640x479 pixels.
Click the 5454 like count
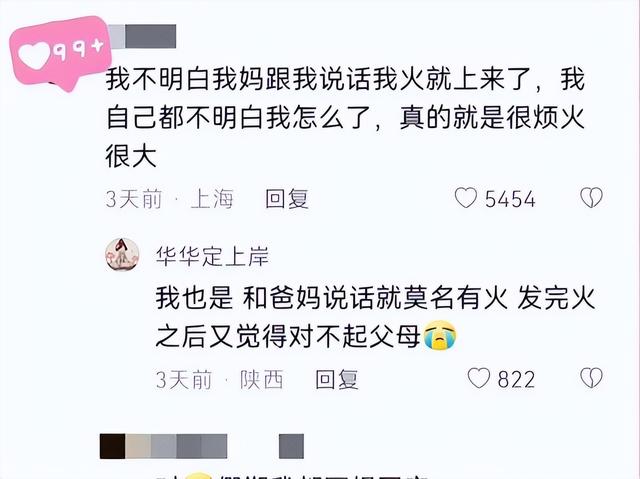(x=510, y=199)
